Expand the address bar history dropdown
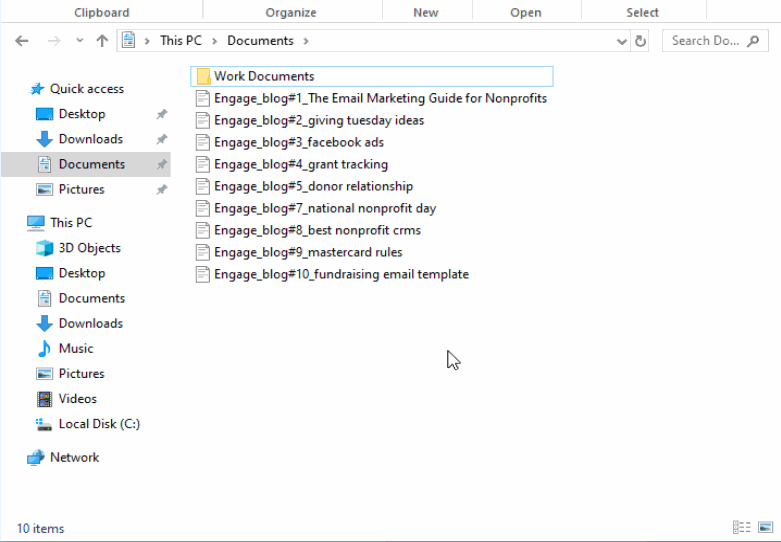This screenshot has height=542, width=781. (x=622, y=41)
